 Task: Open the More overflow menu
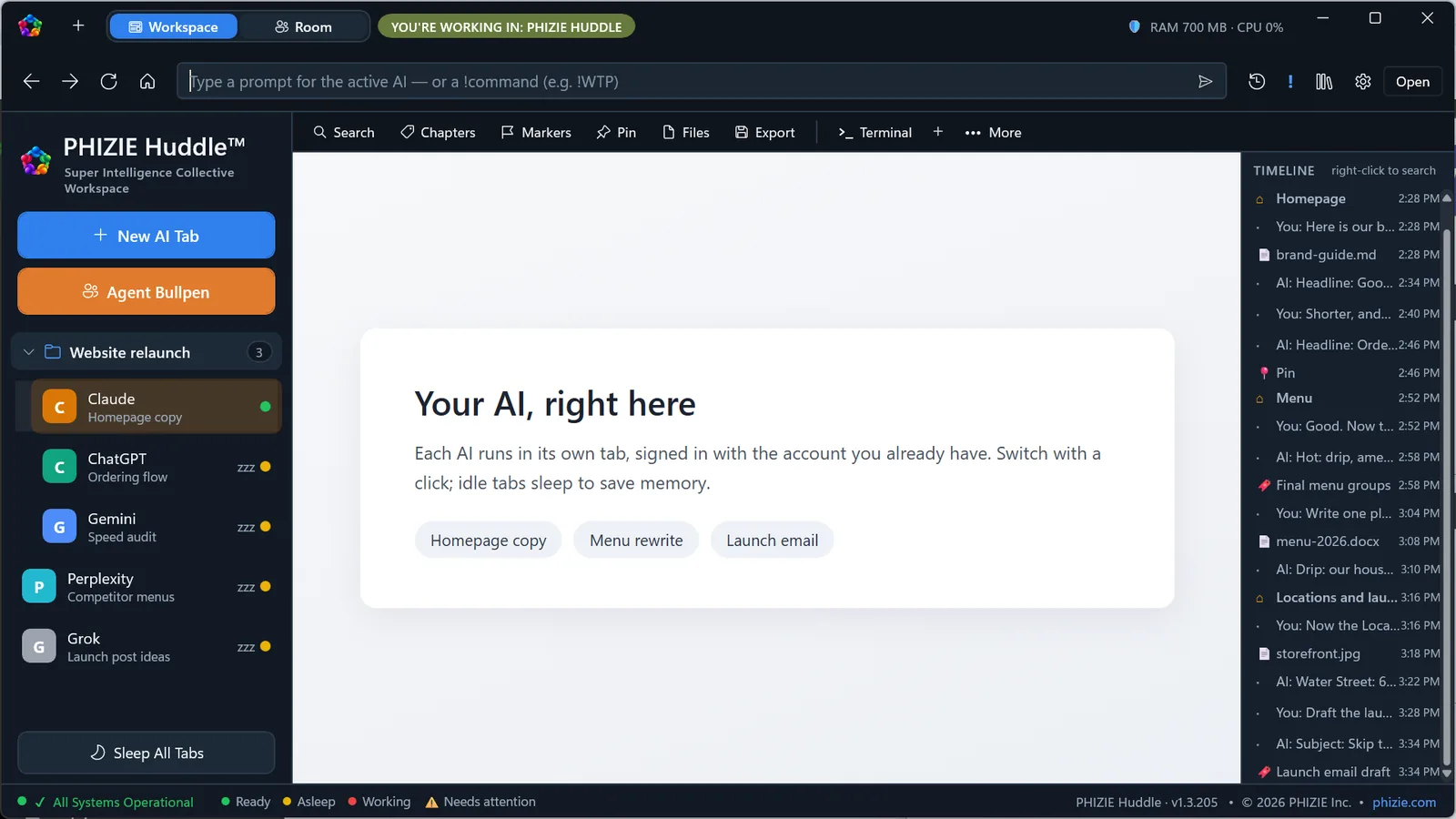[x=993, y=132]
